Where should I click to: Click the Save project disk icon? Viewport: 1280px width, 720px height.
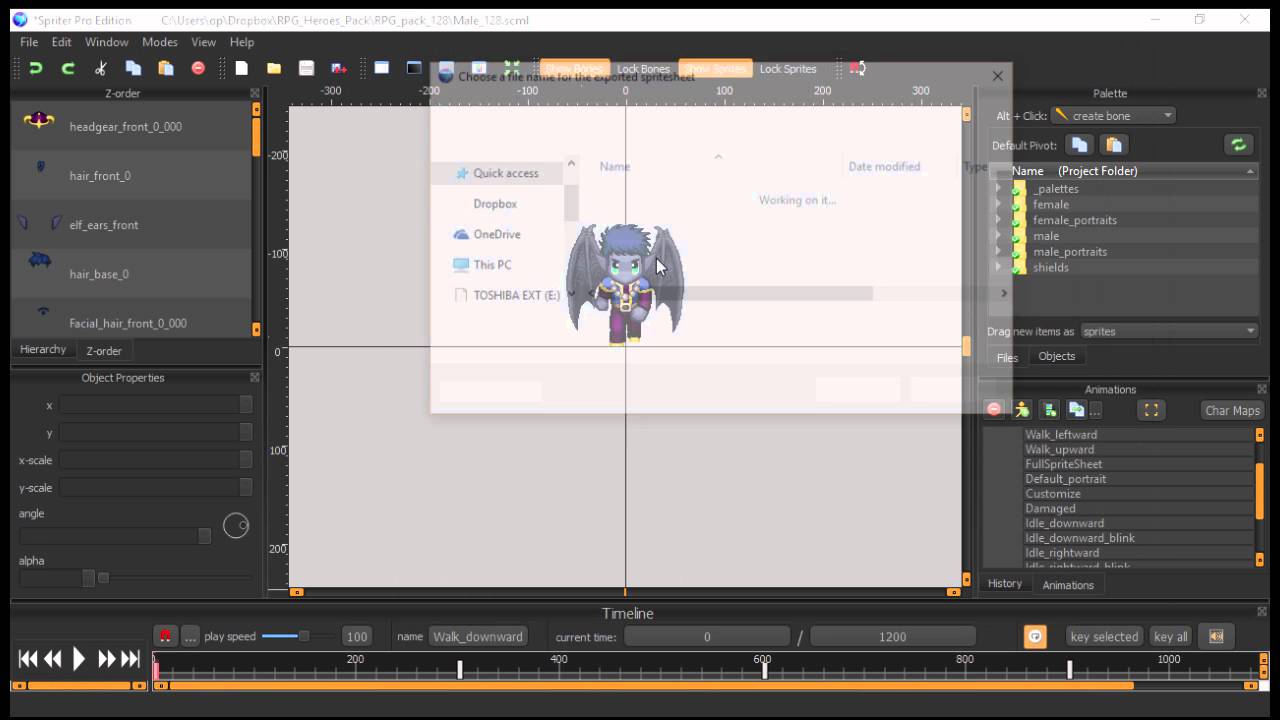click(306, 68)
